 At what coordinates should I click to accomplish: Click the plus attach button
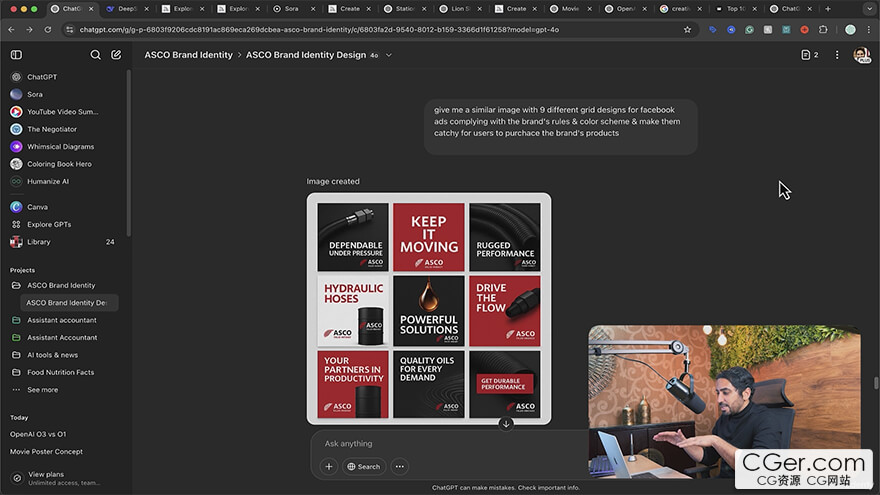click(x=329, y=466)
